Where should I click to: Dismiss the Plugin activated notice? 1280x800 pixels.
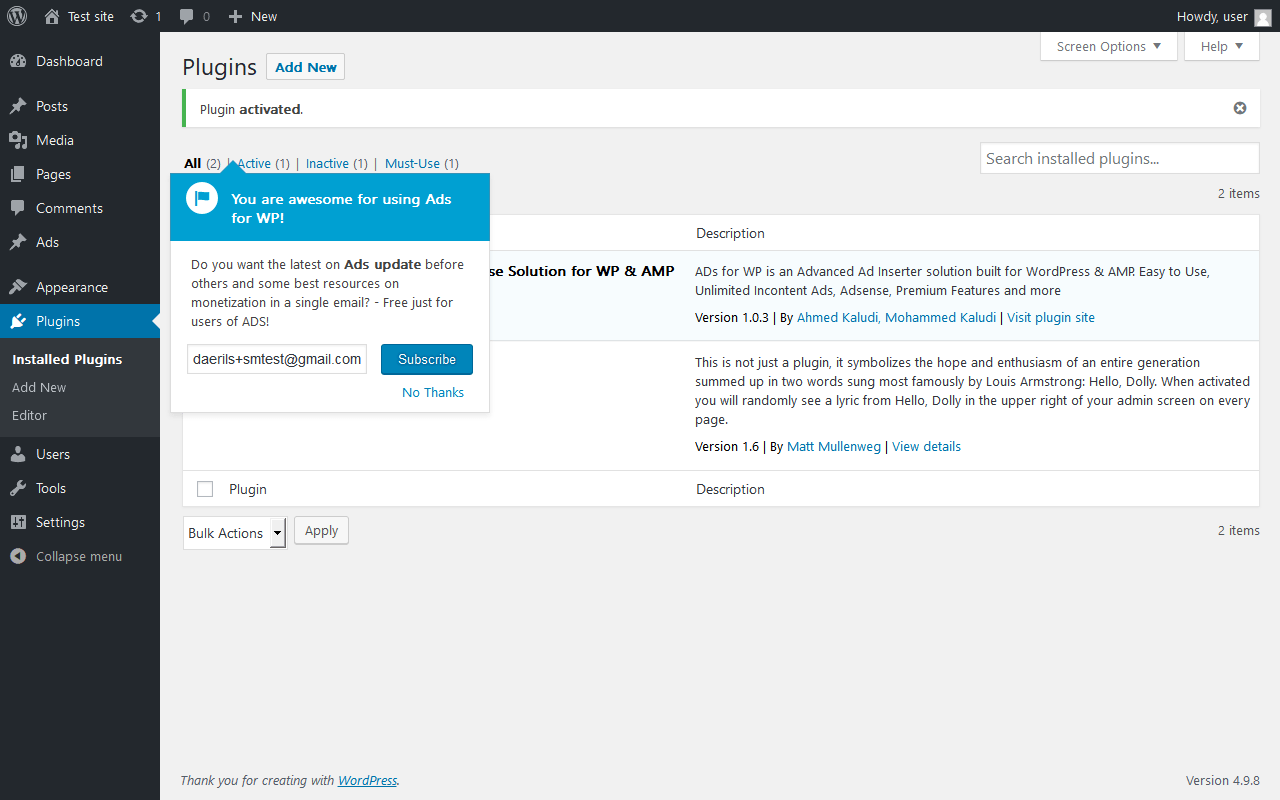click(1240, 108)
